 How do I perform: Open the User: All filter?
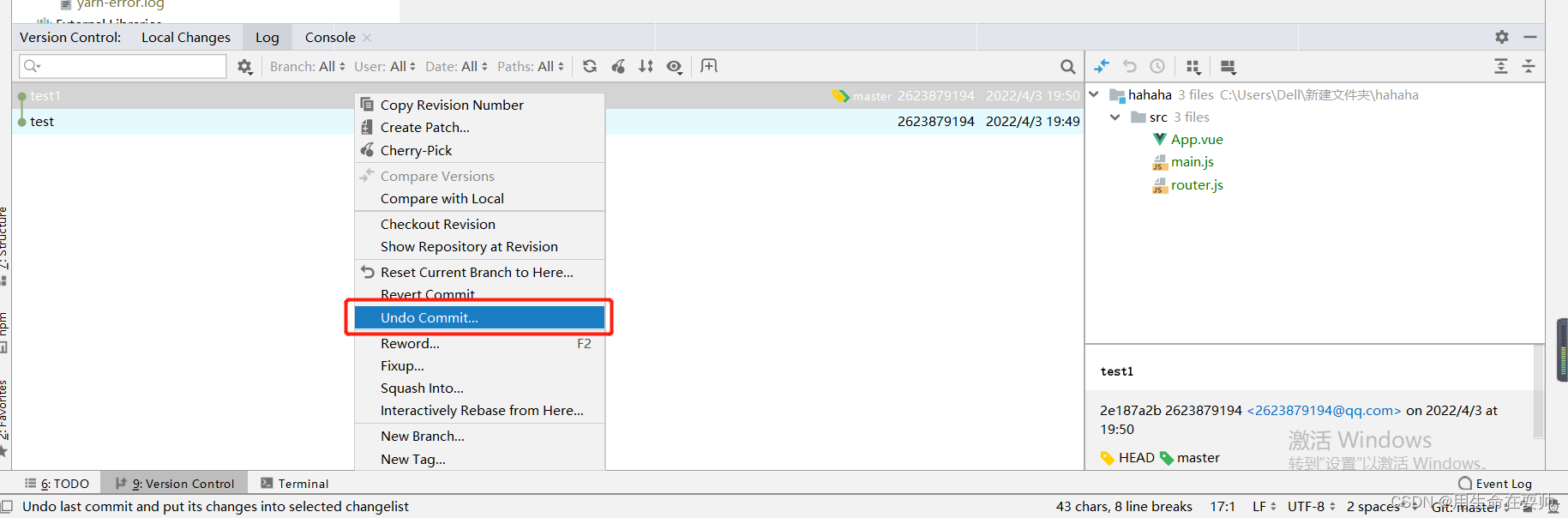coord(385,66)
